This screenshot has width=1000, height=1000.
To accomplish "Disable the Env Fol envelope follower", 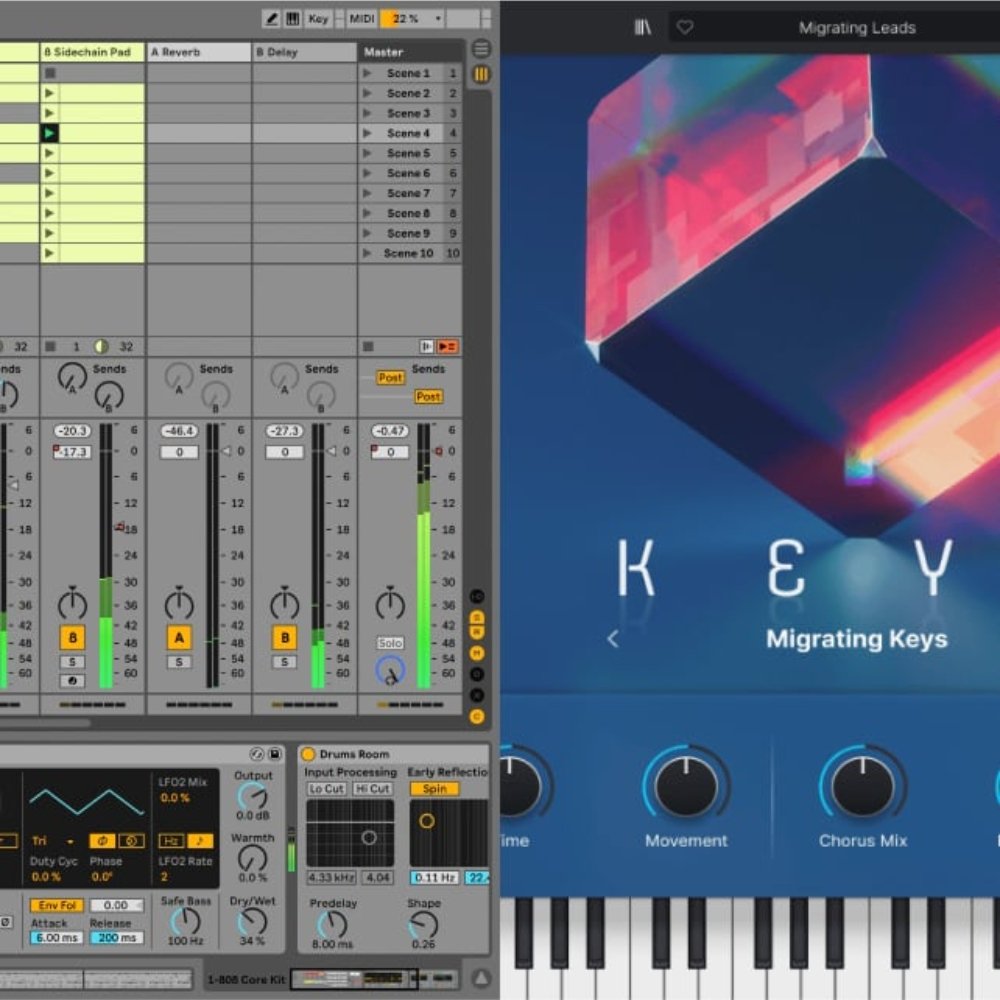I will tap(56, 906).
